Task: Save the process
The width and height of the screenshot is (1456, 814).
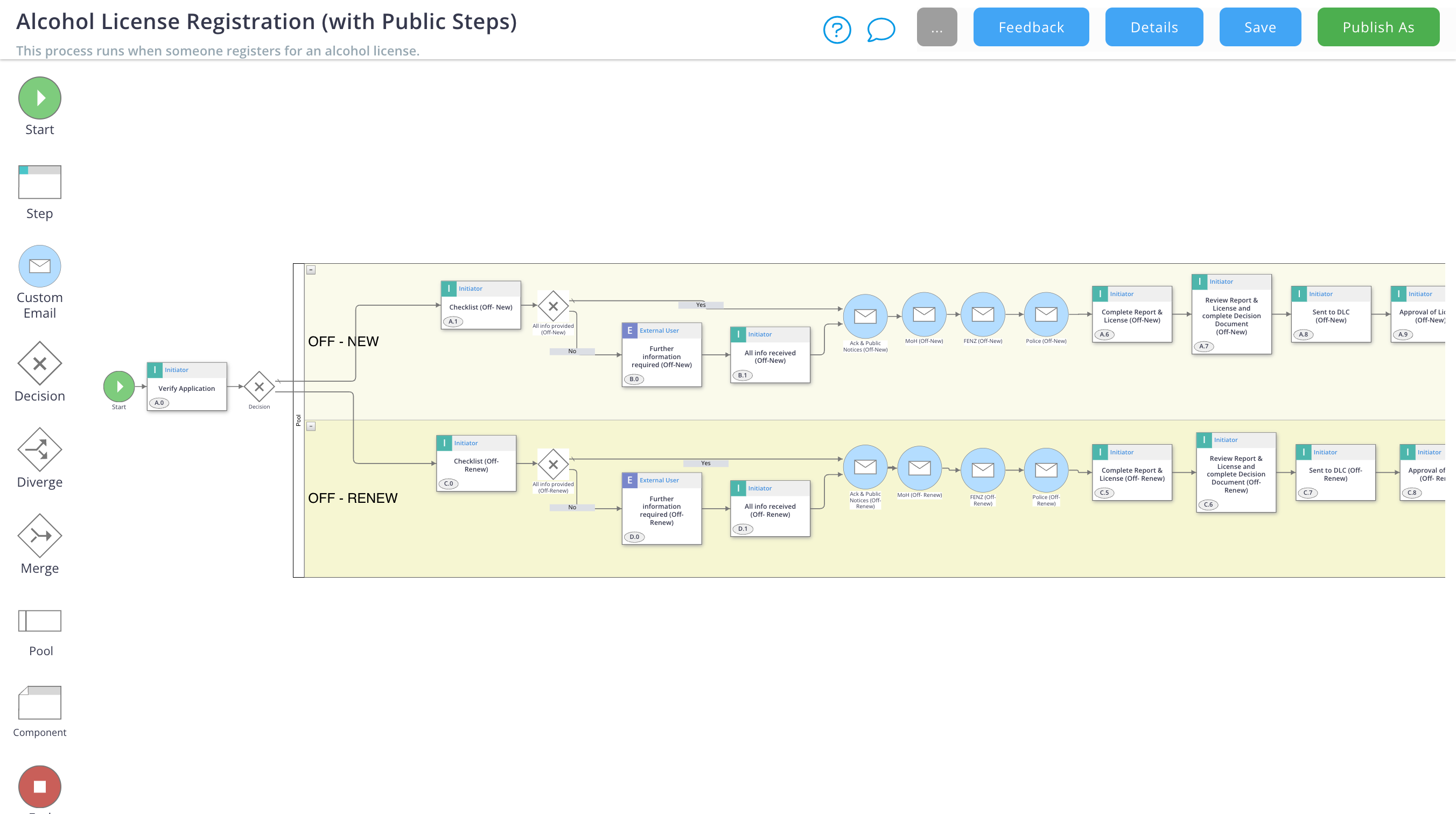Action: [x=1260, y=27]
